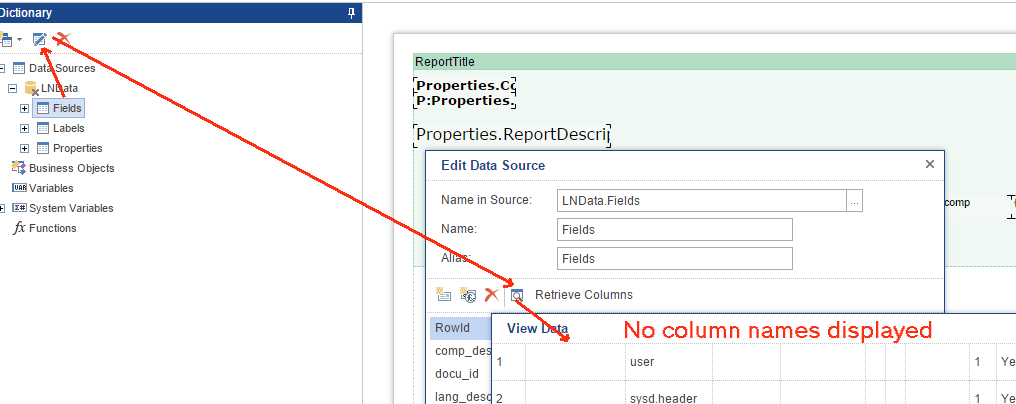Expand the Labels node
1016x404 pixels.
pos(25,128)
